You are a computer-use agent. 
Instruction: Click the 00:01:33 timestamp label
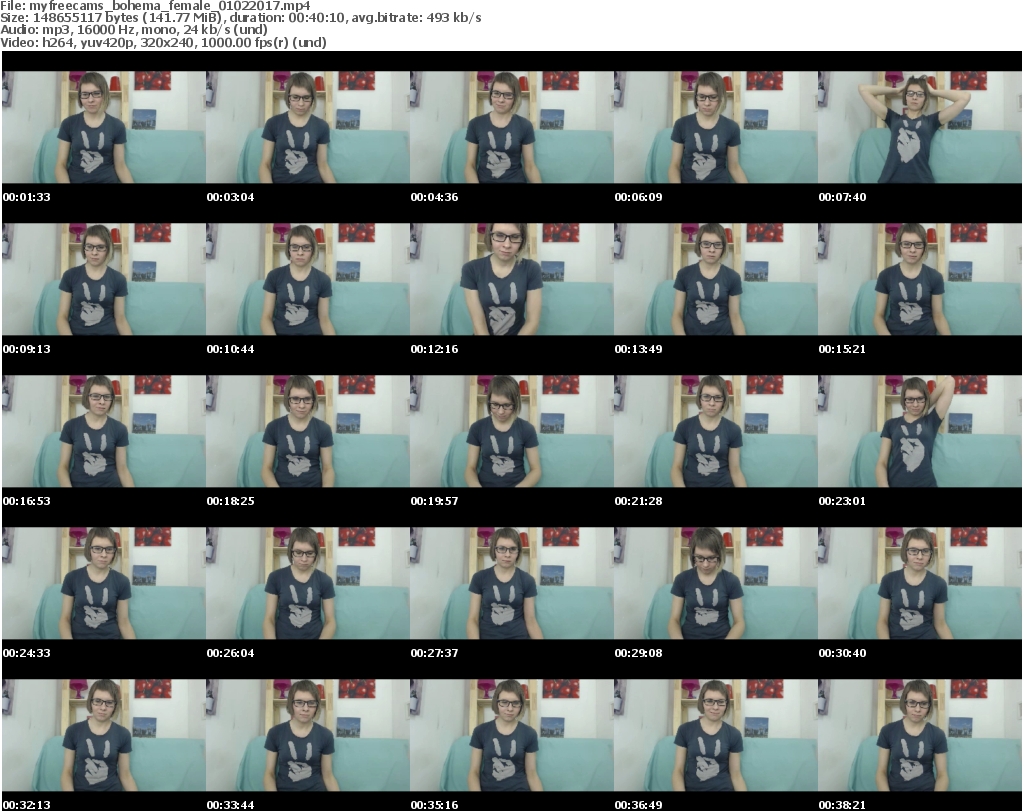click(x=26, y=197)
